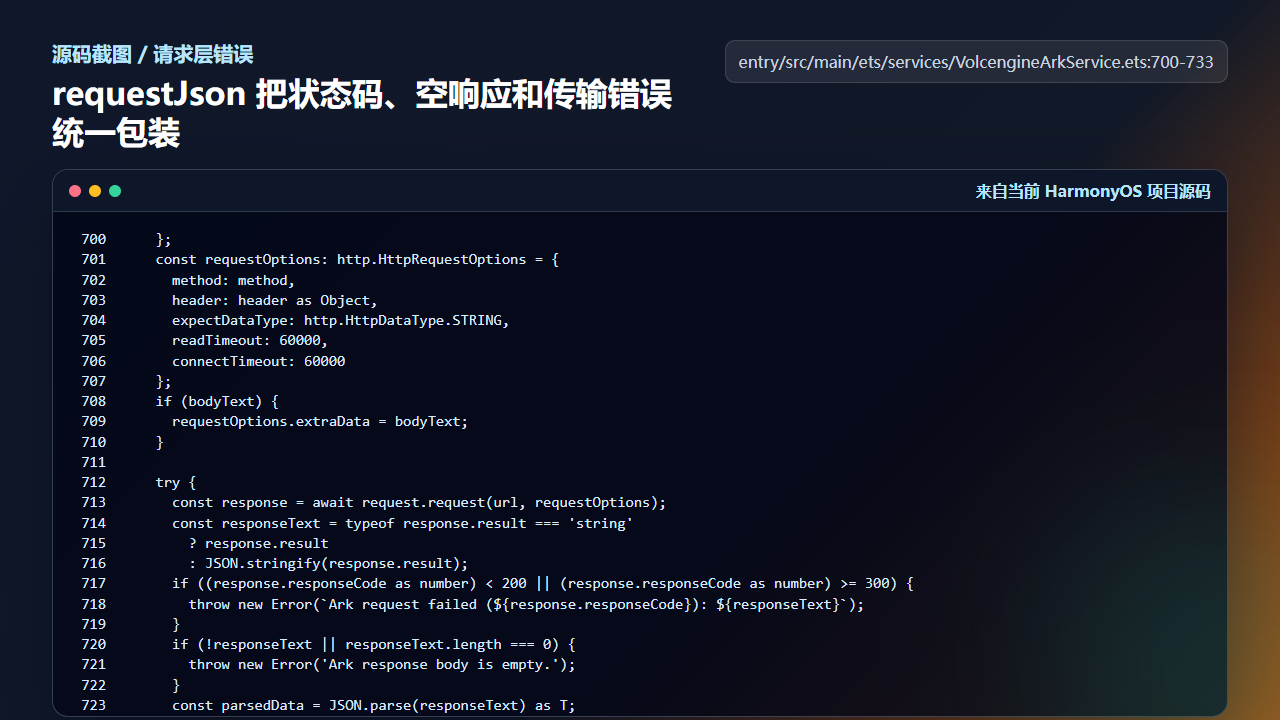Click line number 719

[94, 624]
